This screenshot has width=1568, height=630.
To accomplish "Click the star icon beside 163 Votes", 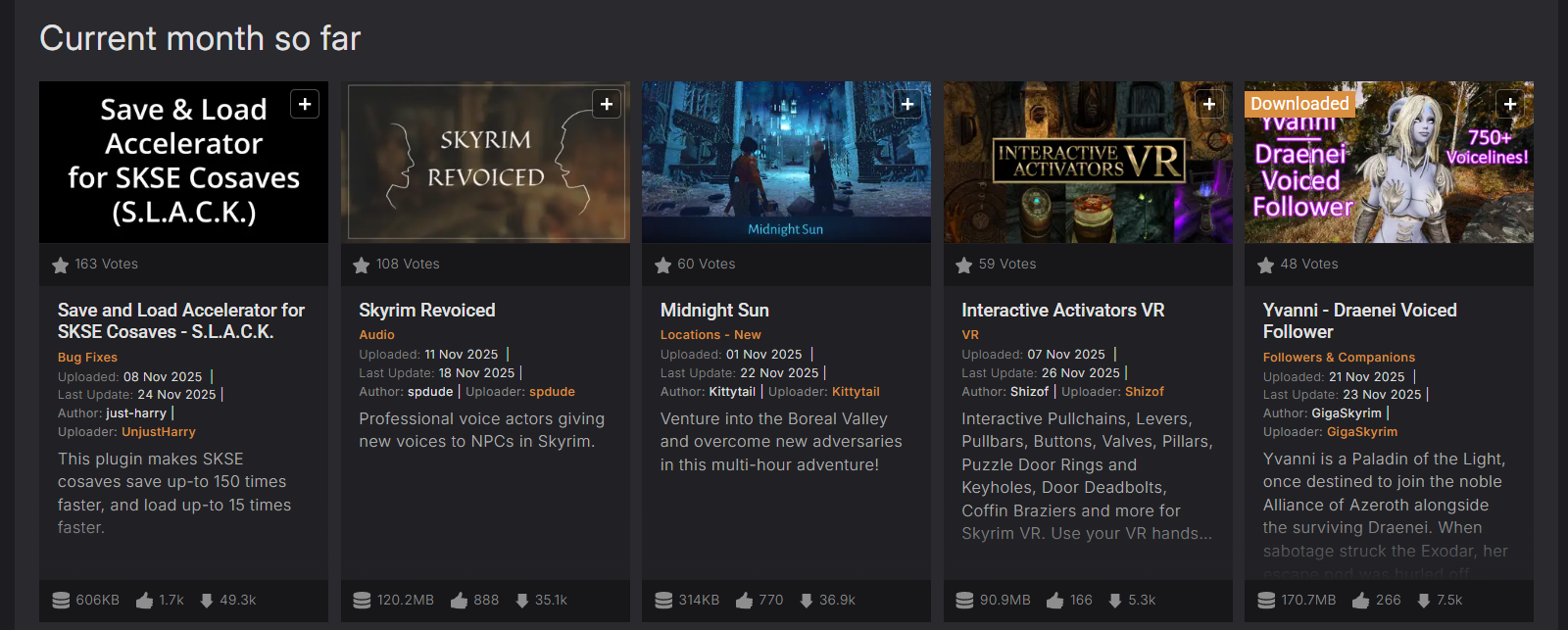I will click(60, 265).
